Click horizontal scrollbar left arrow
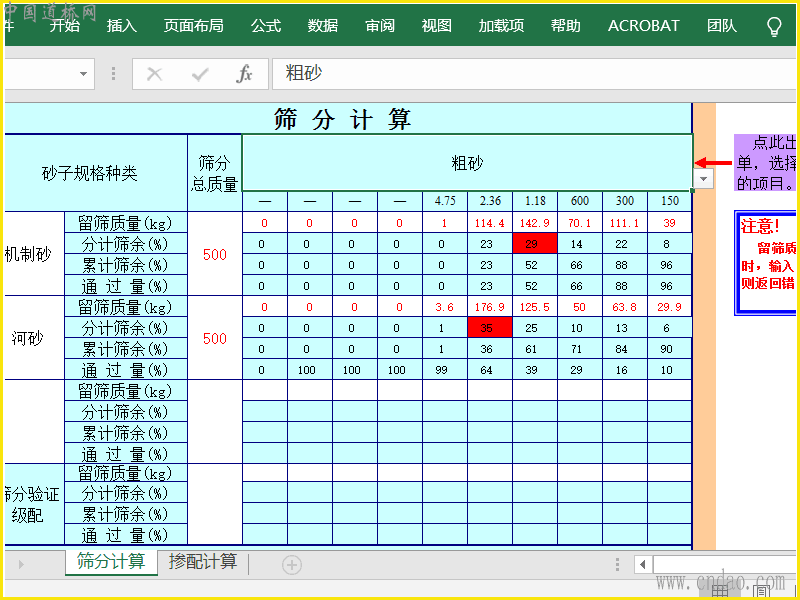Viewport: 800px width, 600px height. [642, 564]
